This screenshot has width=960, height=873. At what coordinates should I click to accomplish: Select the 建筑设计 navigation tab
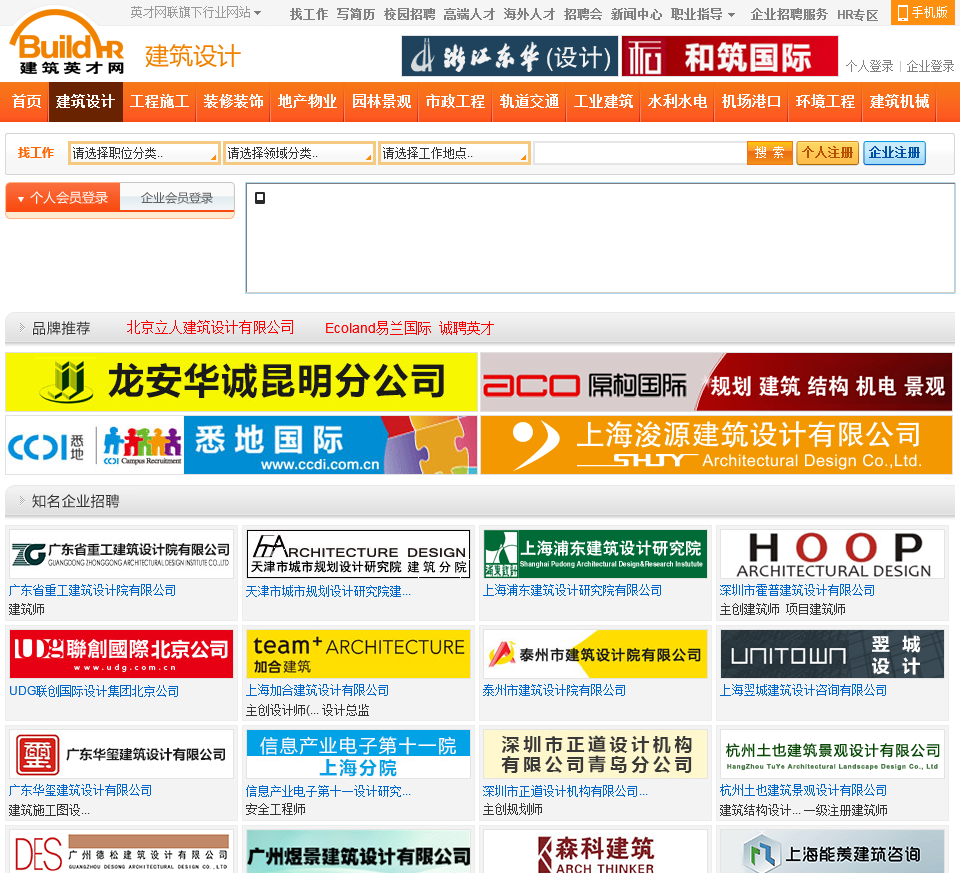point(86,102)
